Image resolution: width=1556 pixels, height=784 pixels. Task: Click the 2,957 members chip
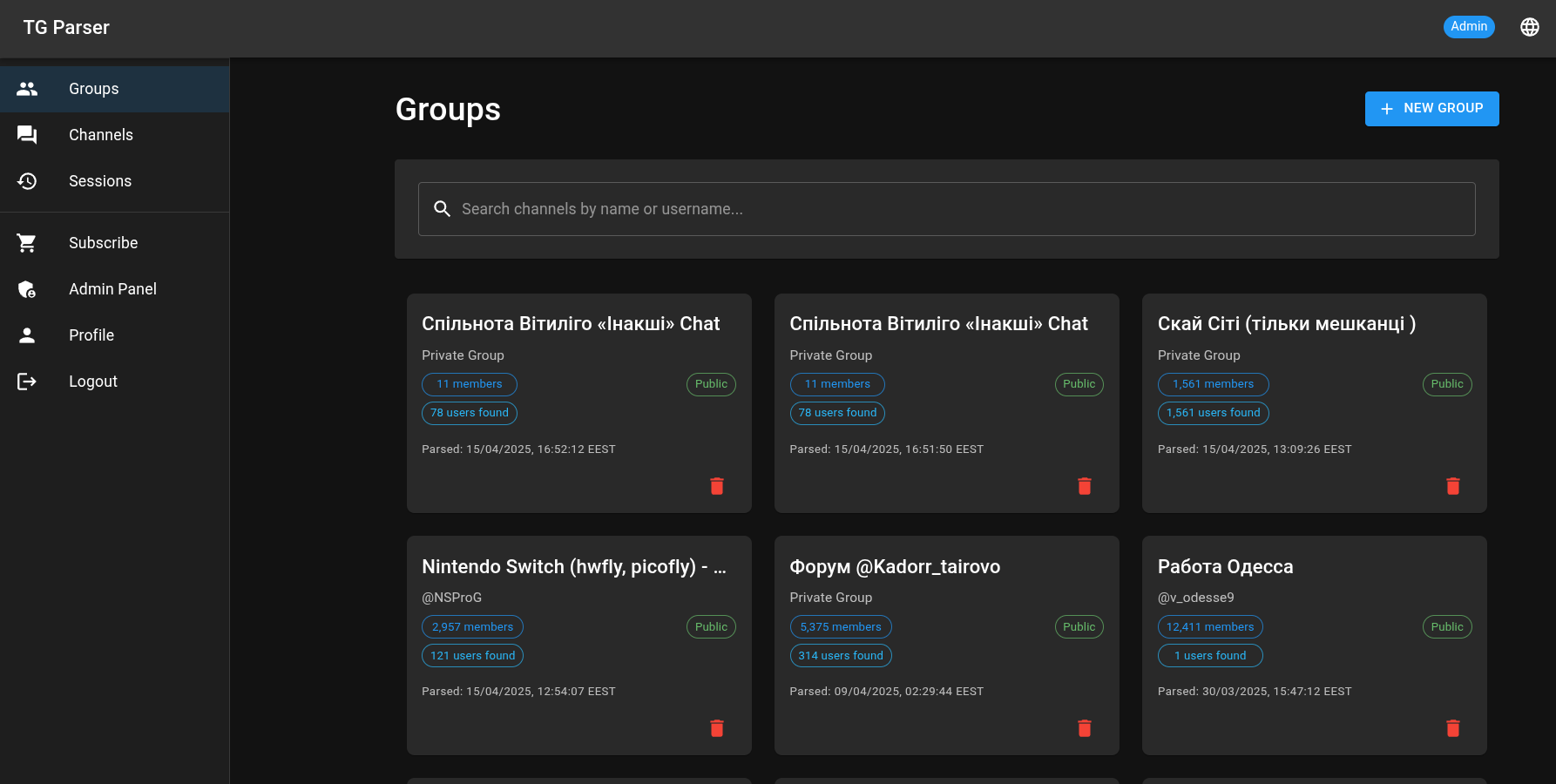(x=472, y=627)
